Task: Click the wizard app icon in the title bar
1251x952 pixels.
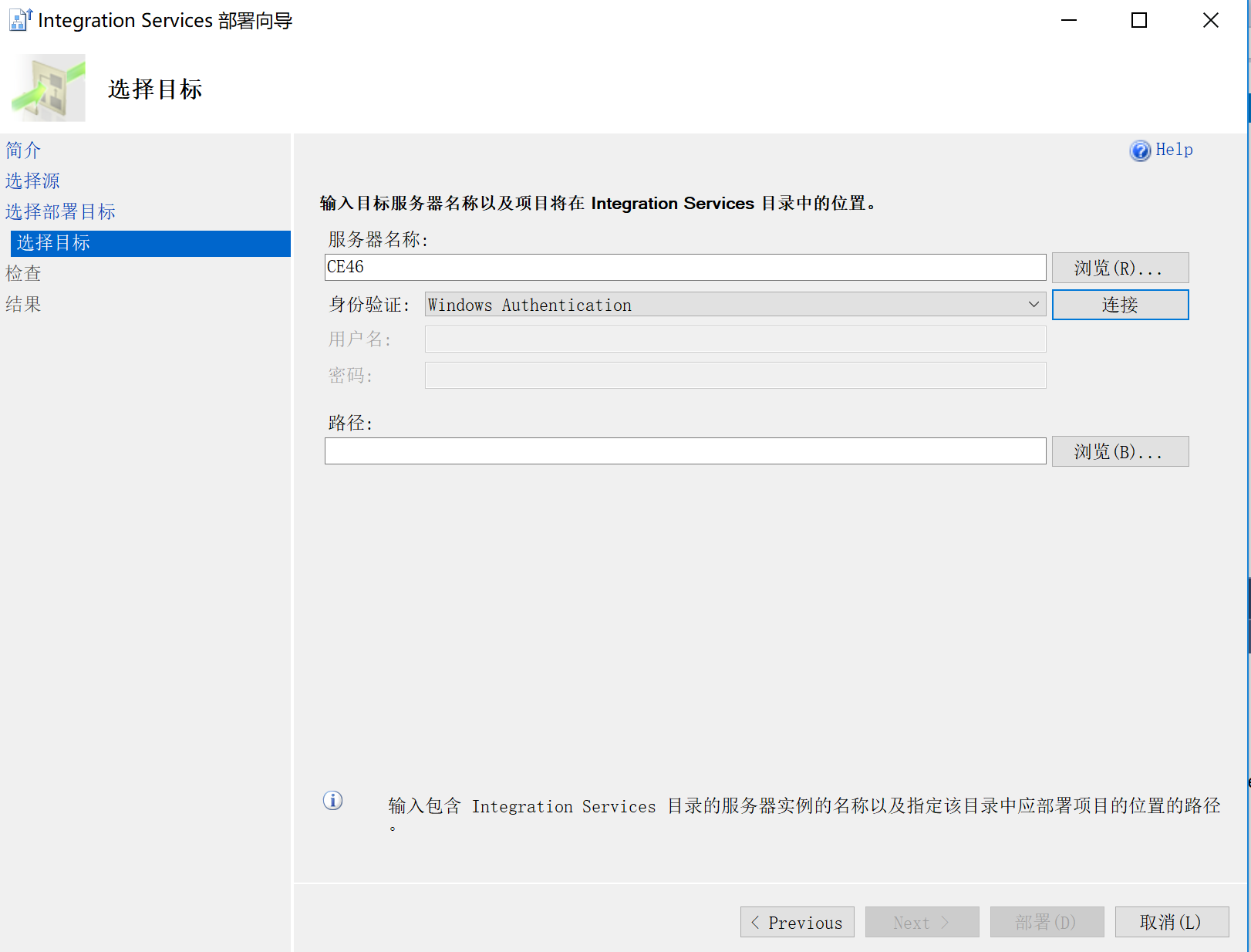Action: pyautogui.click(x=21, y=20)
